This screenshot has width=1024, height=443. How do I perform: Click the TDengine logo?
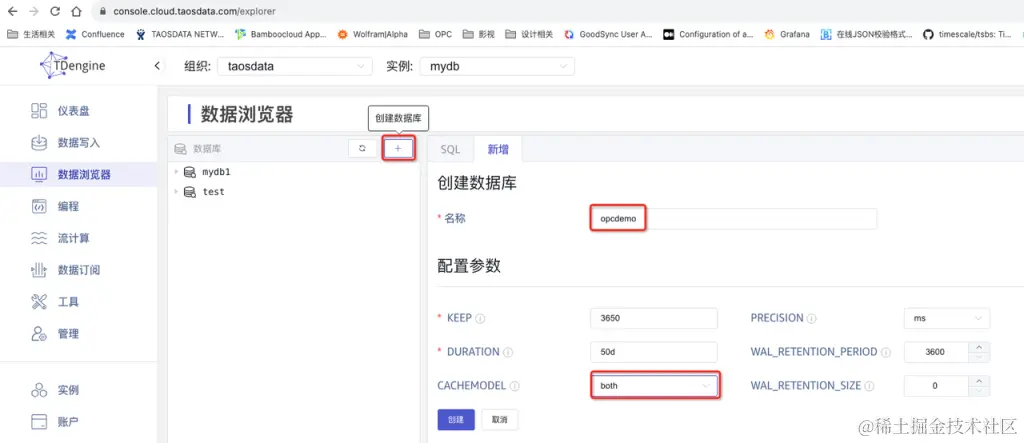coord(73,66)
